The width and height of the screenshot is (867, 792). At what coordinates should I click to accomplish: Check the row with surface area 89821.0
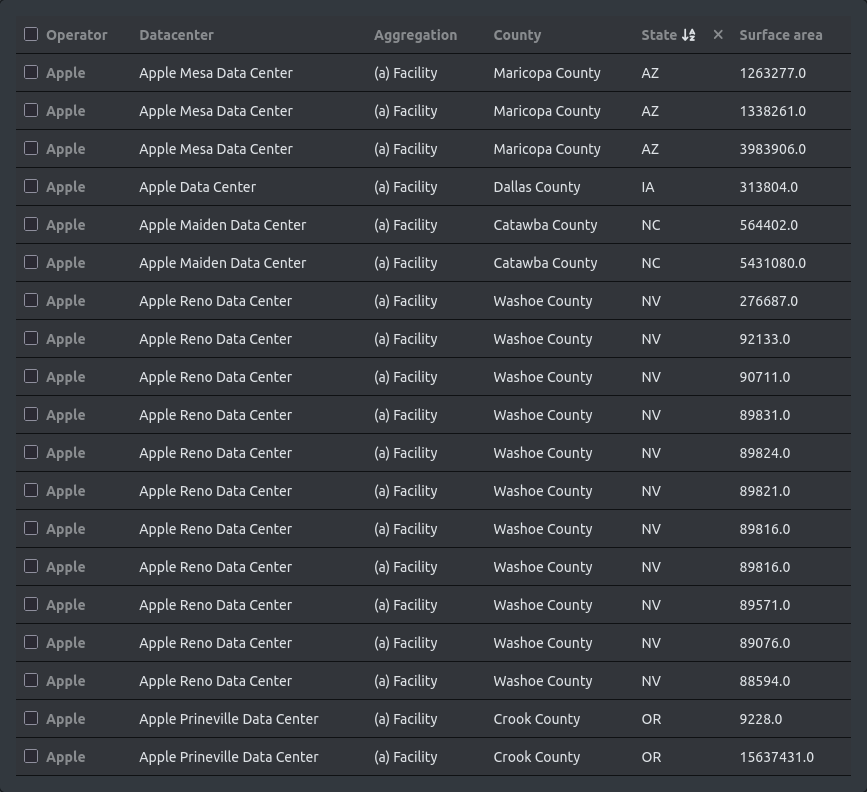pyautogui.click(x=31, y=491)
